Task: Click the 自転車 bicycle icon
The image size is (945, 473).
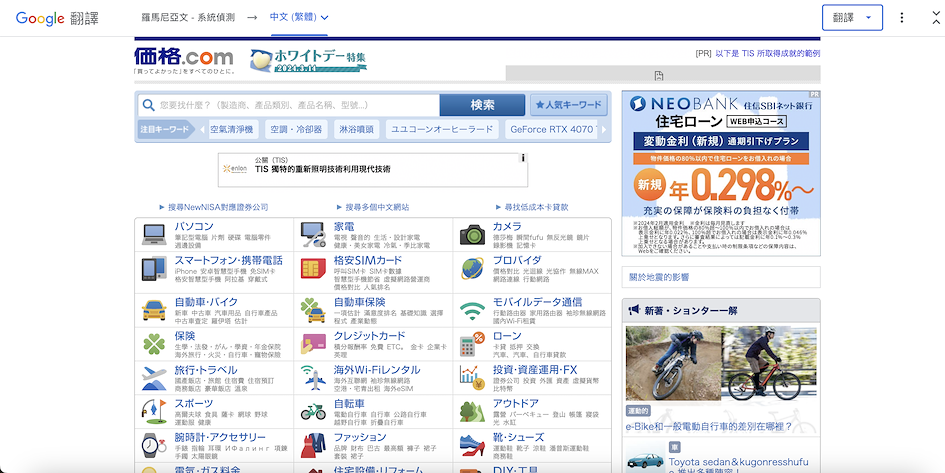Action: 313,412
